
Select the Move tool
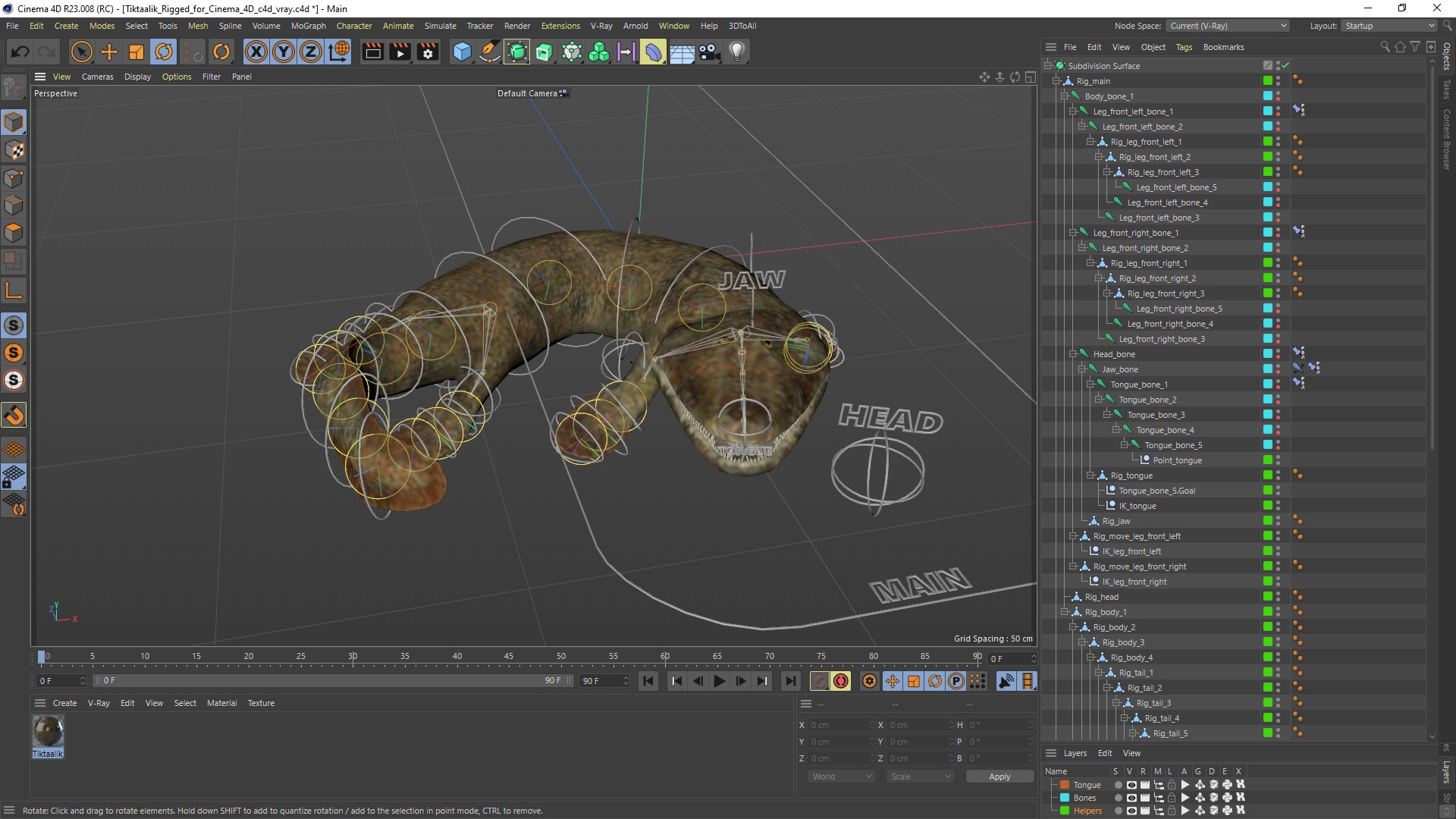click(x=109, y=52)
